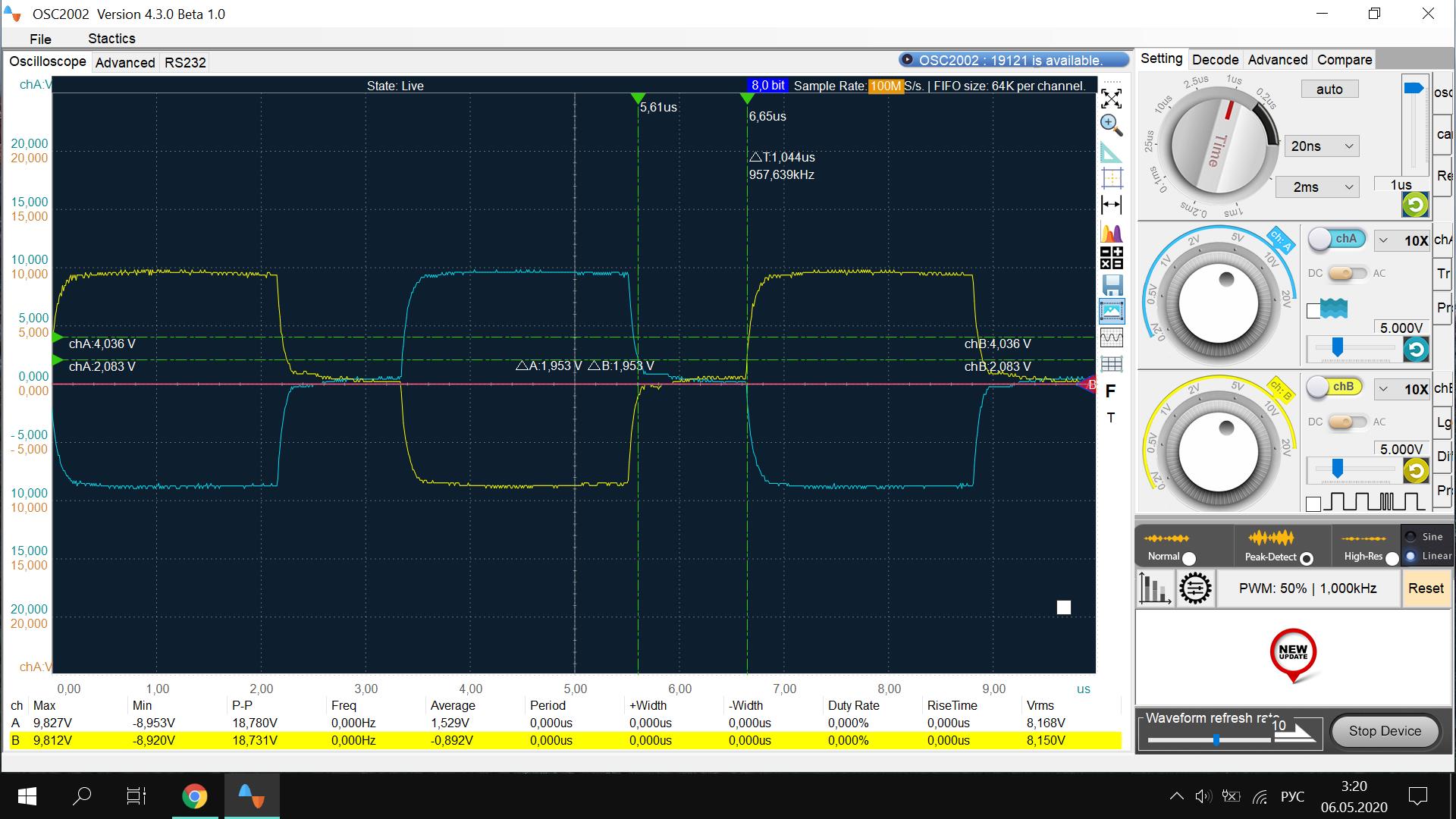Viewport: 1456px width, 819px height.
Task: Click the floppy disk save icon
Action: [x=1112, y=285]
